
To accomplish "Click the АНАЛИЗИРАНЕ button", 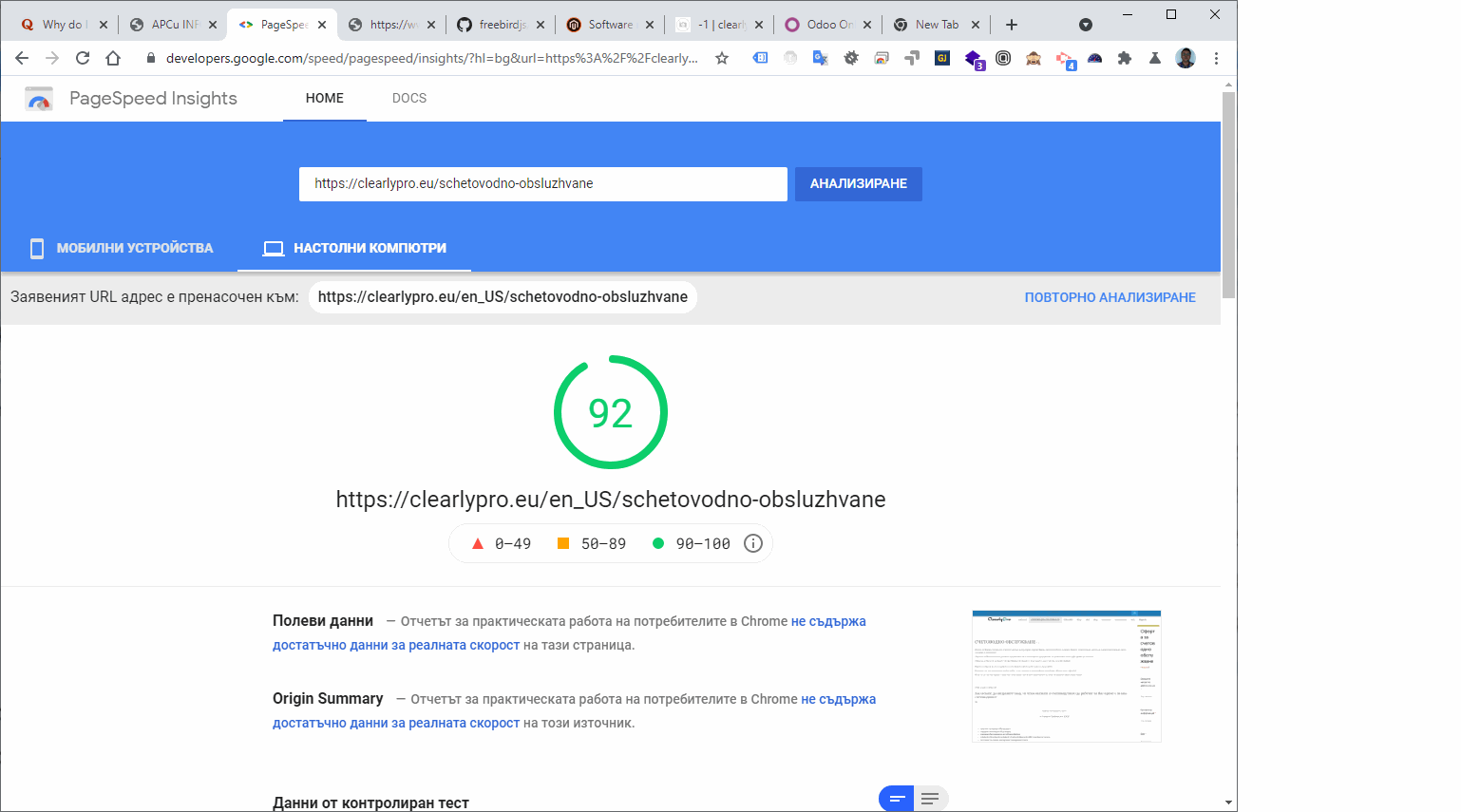I will pos(859,184).
